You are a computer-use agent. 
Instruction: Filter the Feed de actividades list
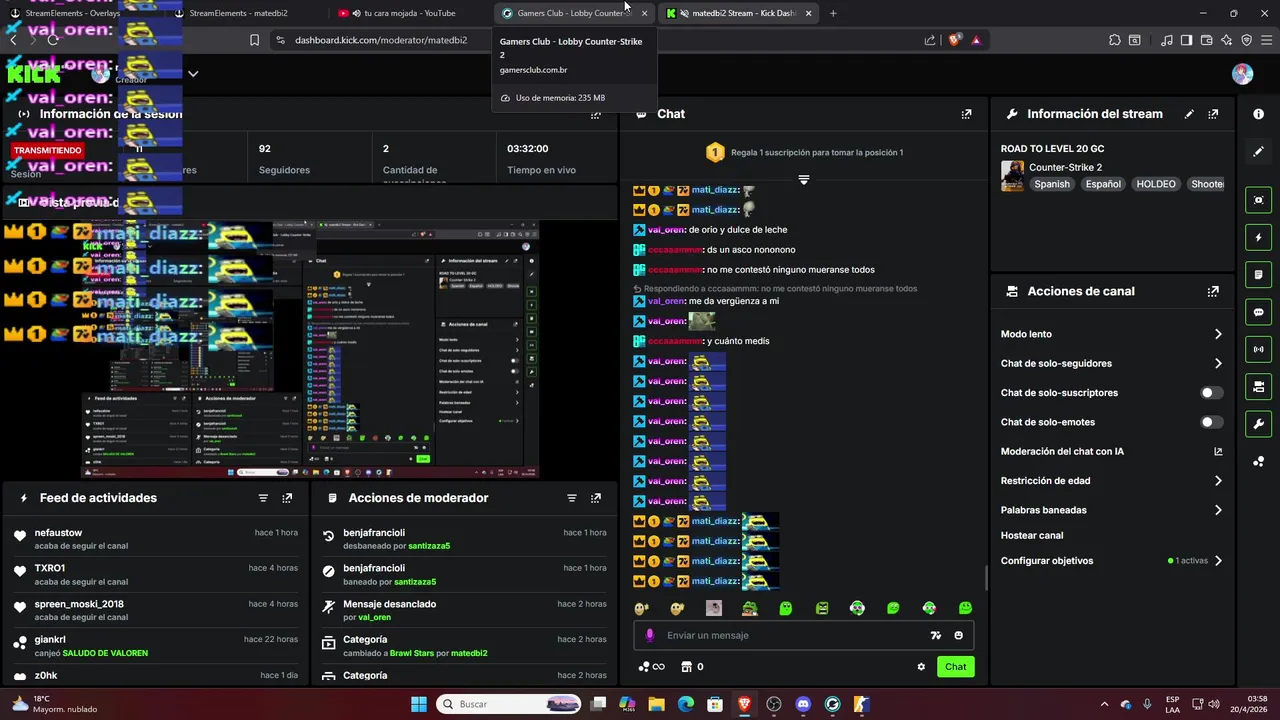263,498
